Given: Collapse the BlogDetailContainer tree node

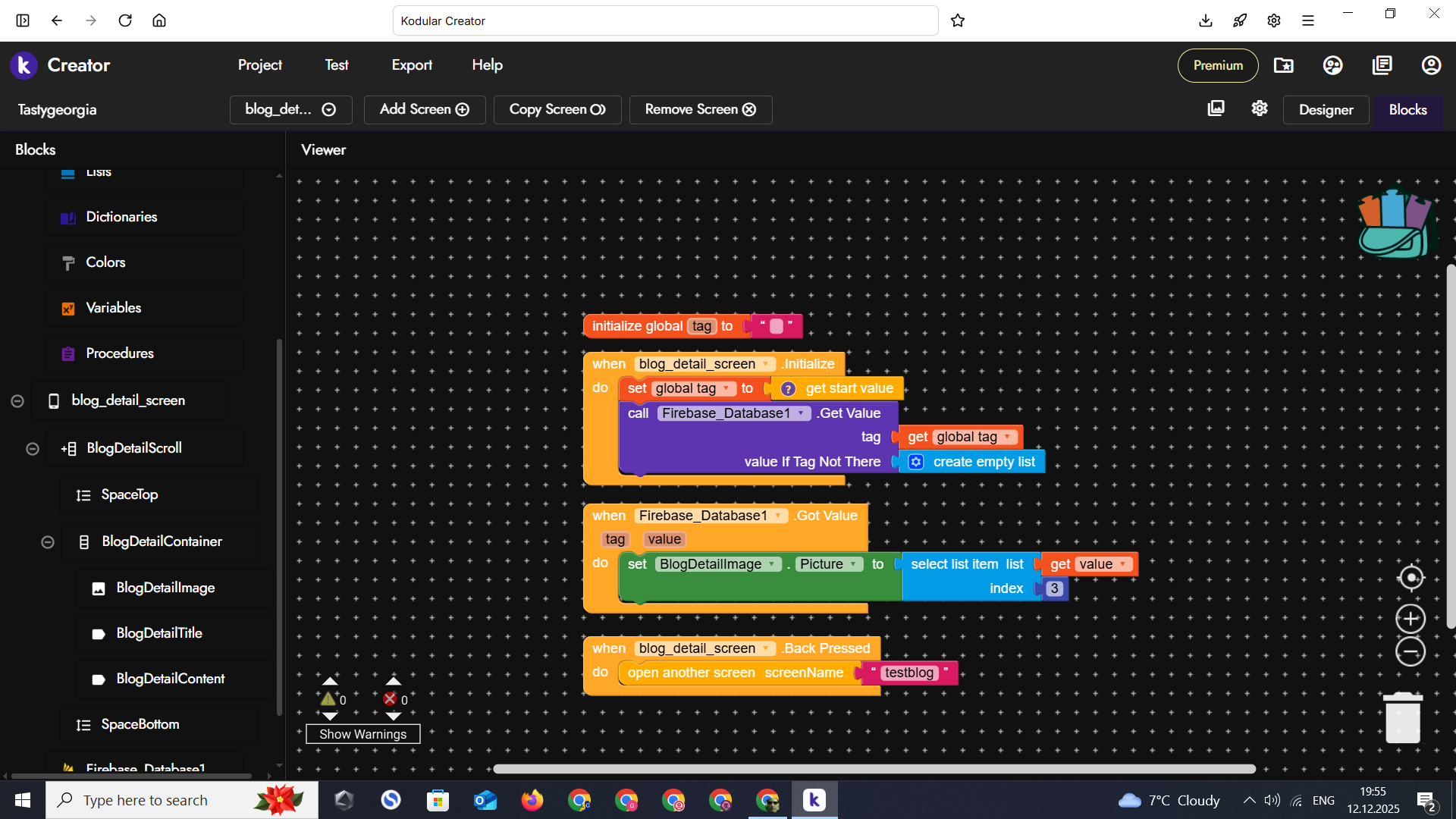Looking at the screenshot, I should [48, 542].
